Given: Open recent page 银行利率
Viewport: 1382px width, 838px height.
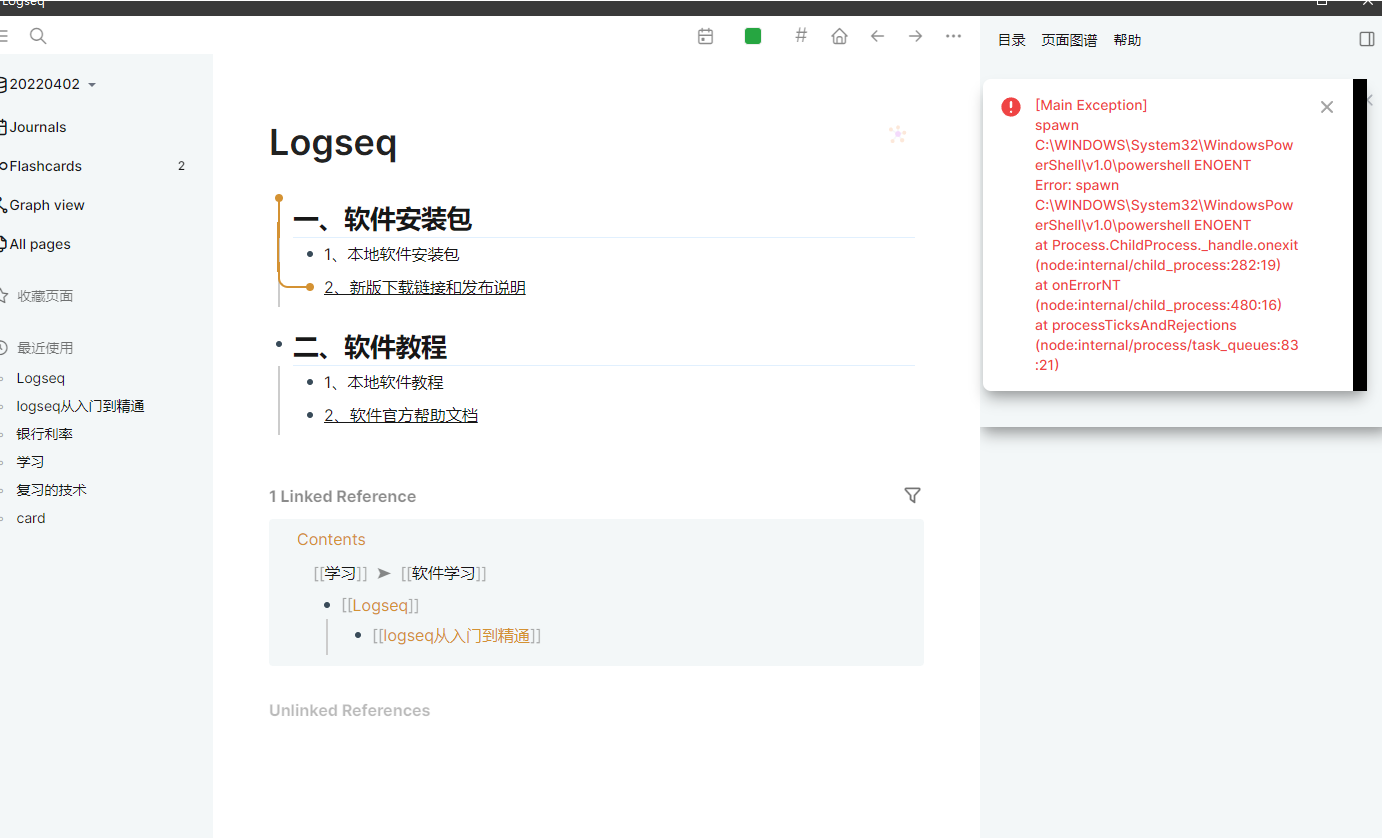Looking at the screenshot, I should [x=45, y=434].
